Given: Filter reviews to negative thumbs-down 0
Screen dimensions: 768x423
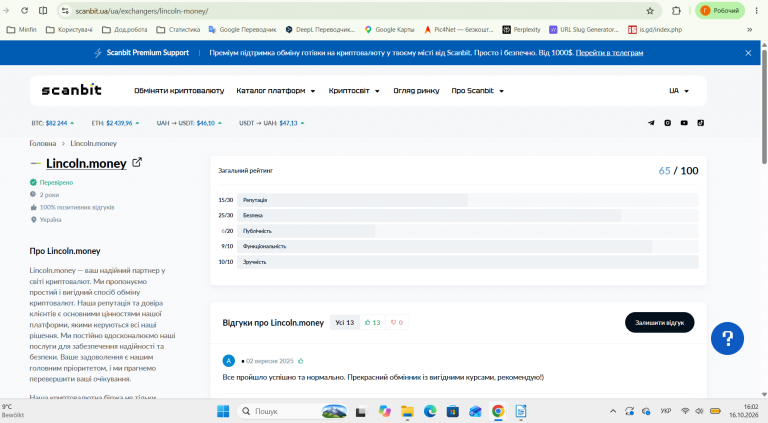Looking at the screenshot, I should click(397, 323).
